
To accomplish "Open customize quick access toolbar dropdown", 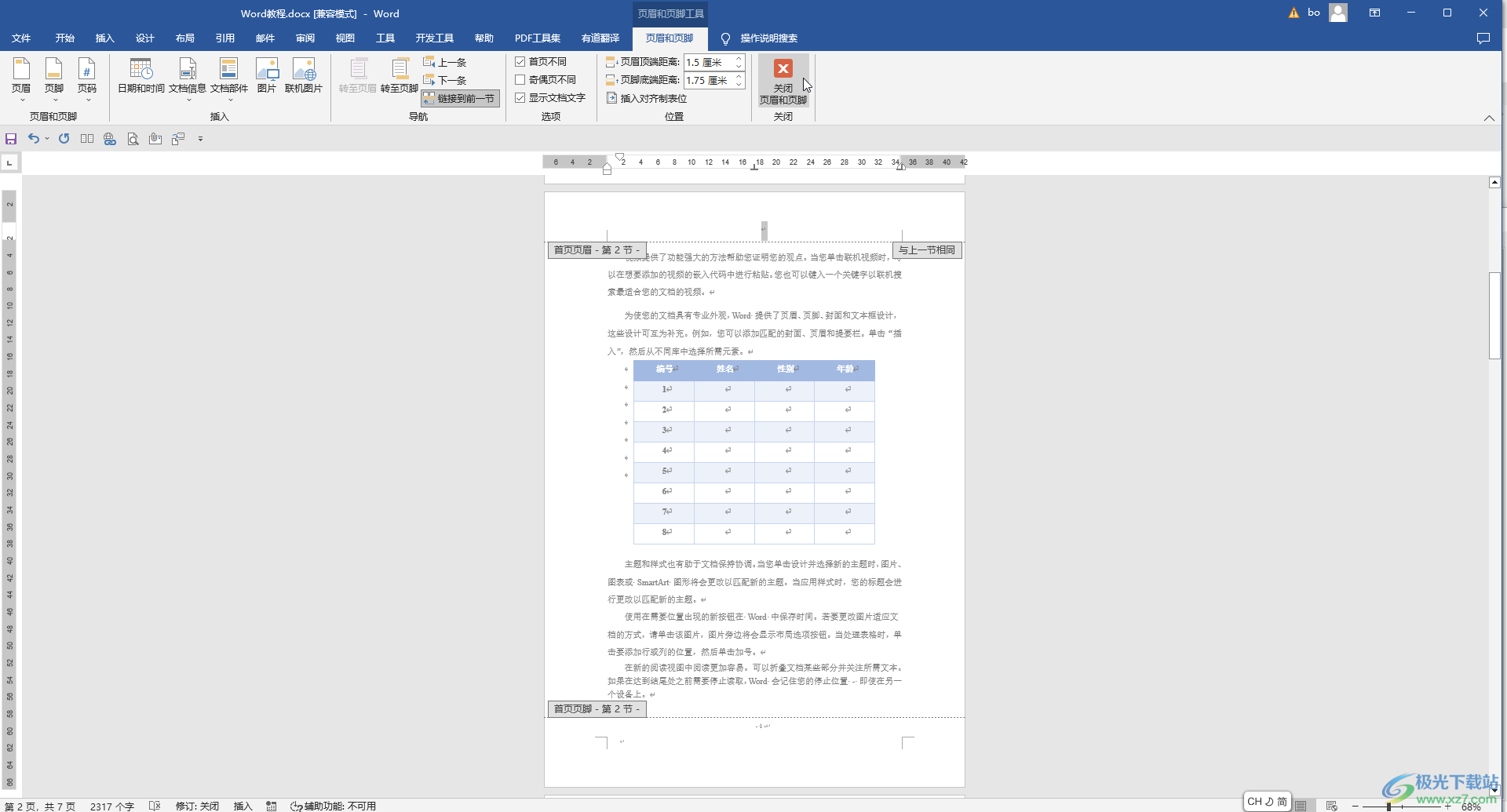I will pyautogui.click(x=200, y=139).
